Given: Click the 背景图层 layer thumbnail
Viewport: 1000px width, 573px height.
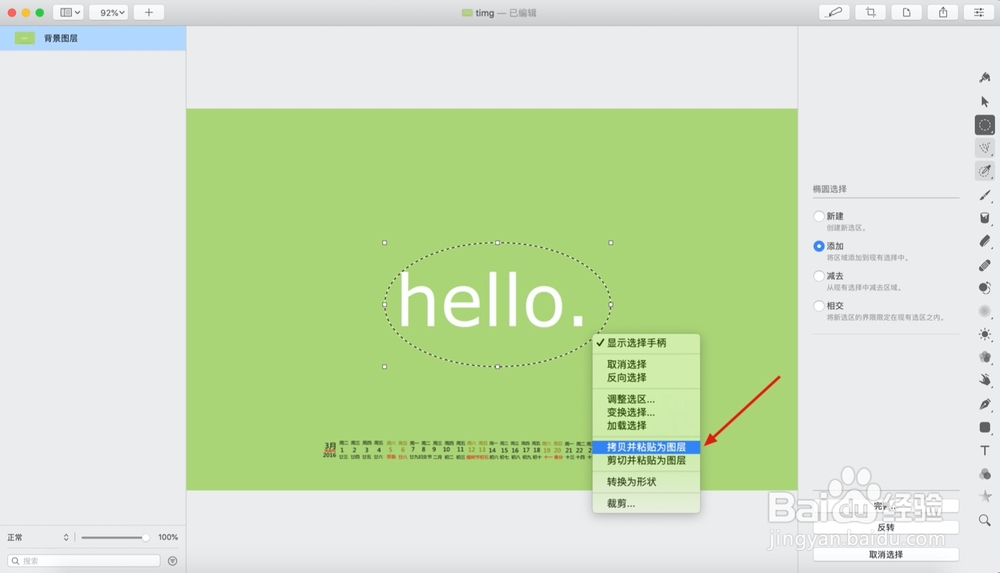Looking at the screenshot, I should (25, 38).
